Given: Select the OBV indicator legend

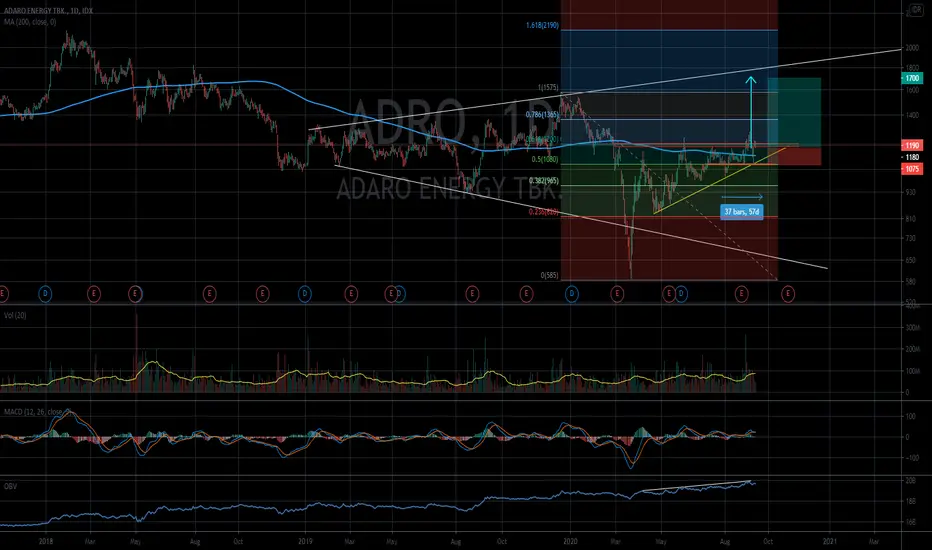Looking at the screenshot, I should [x=10, y=486].
